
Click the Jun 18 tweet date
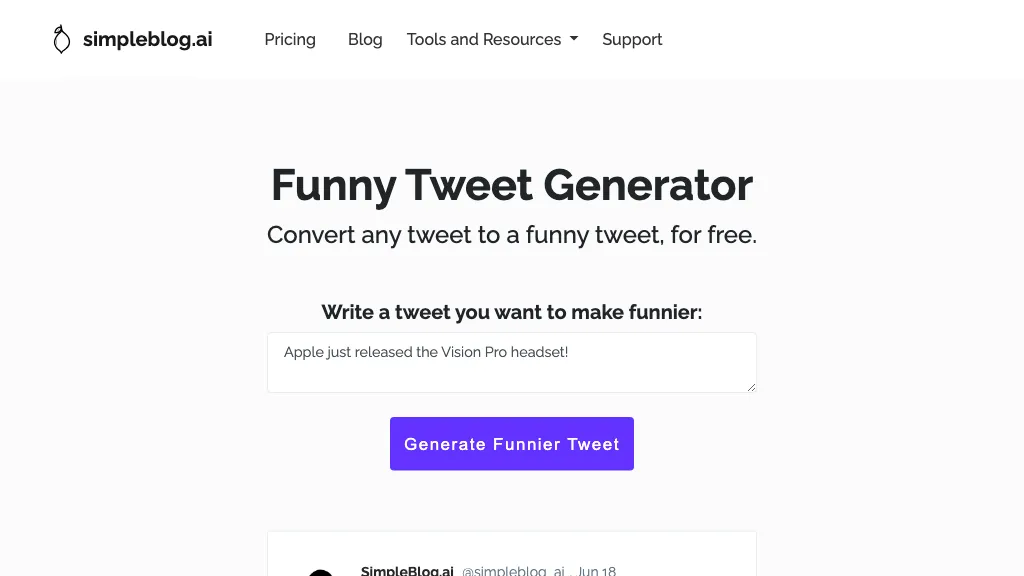click(x=597, y=571)
